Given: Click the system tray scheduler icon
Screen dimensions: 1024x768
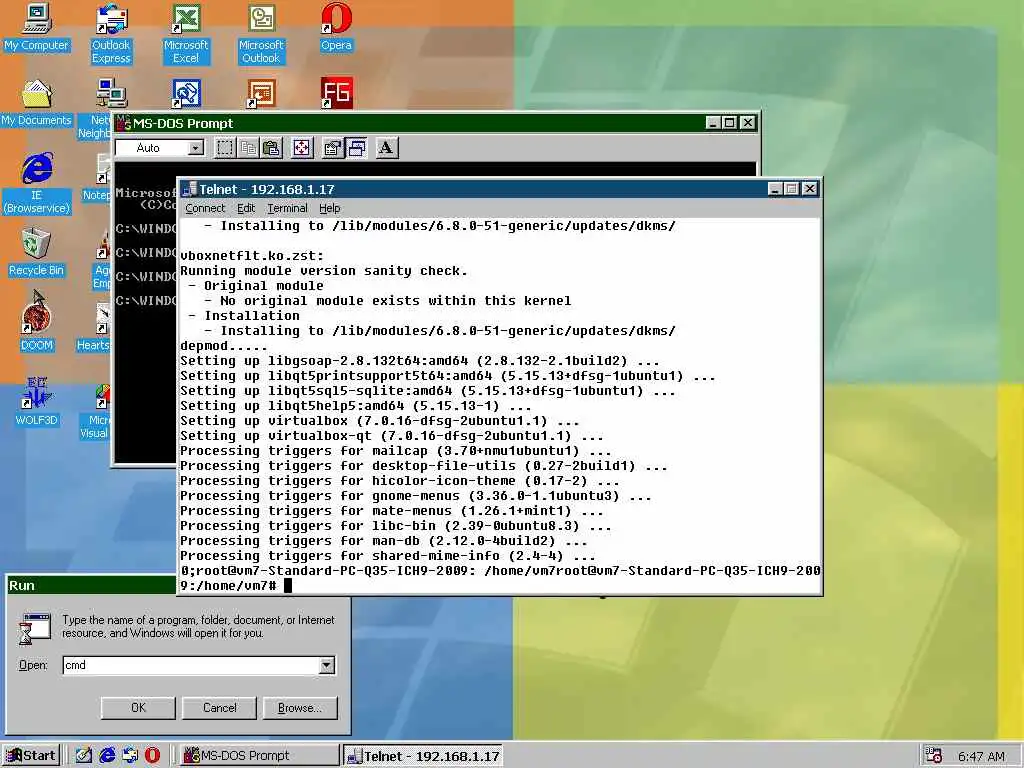Looking at the screenshot, I should pos(933,756).
